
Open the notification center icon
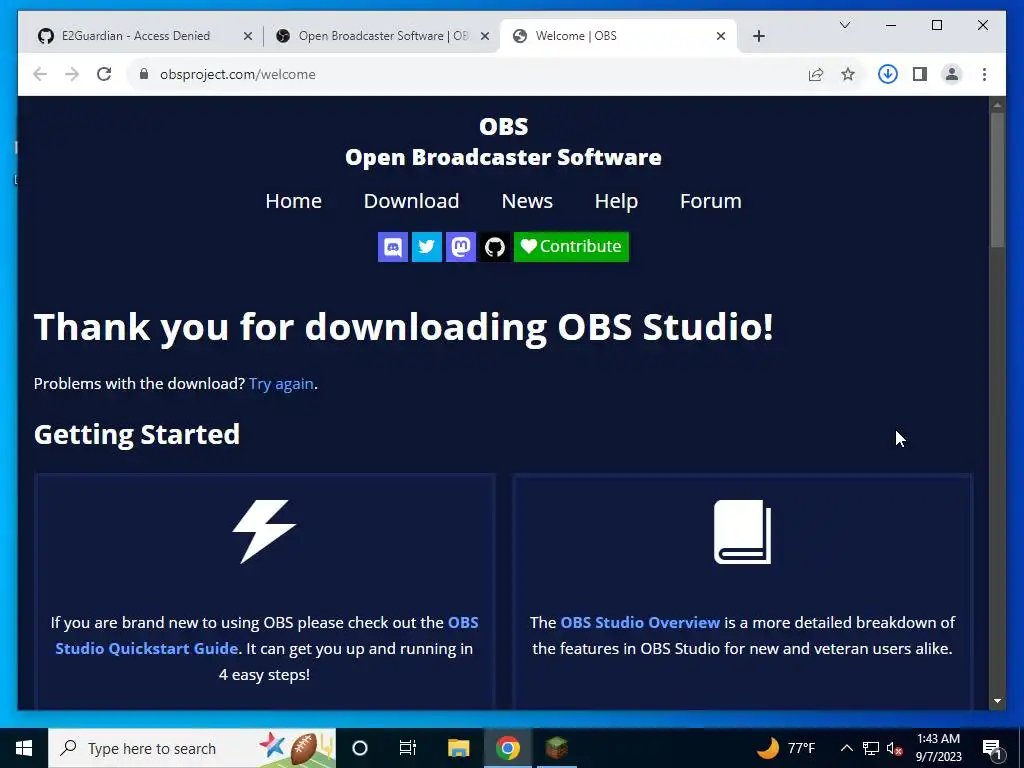(993, 748)
